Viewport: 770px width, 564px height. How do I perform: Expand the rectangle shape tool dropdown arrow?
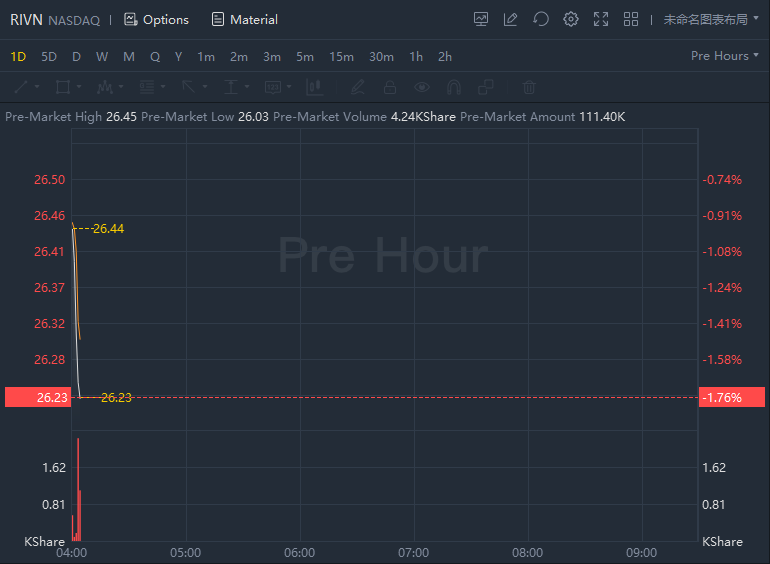pos(79,87)
